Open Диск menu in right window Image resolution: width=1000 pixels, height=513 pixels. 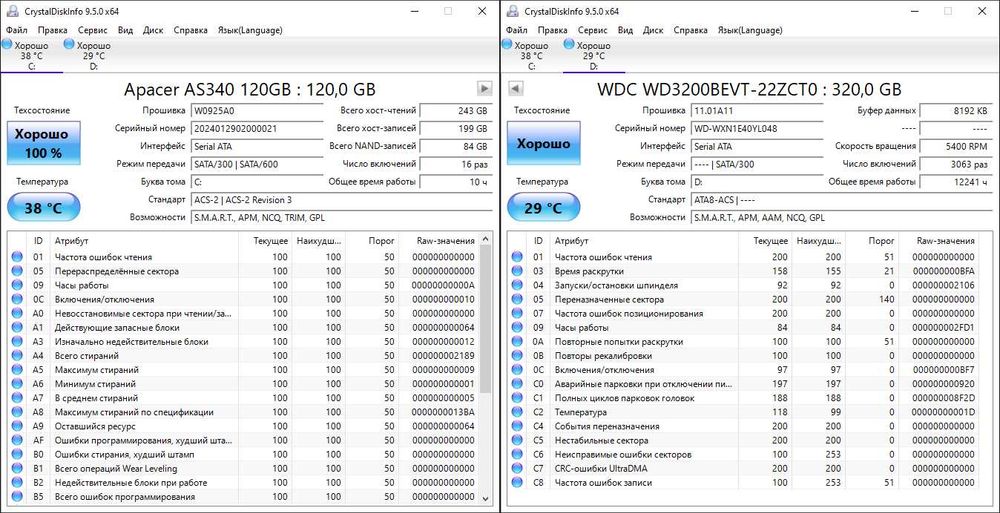click(x=653, y=30)
